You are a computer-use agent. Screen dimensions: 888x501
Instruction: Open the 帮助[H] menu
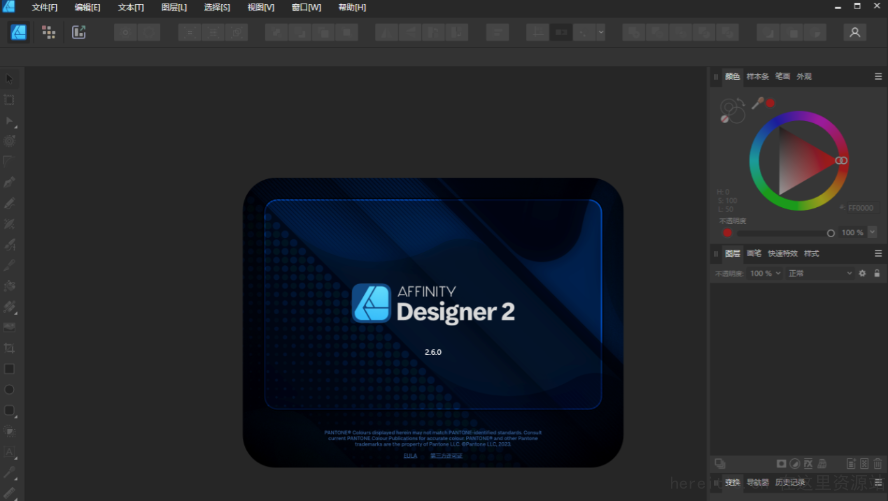(352, 7)
